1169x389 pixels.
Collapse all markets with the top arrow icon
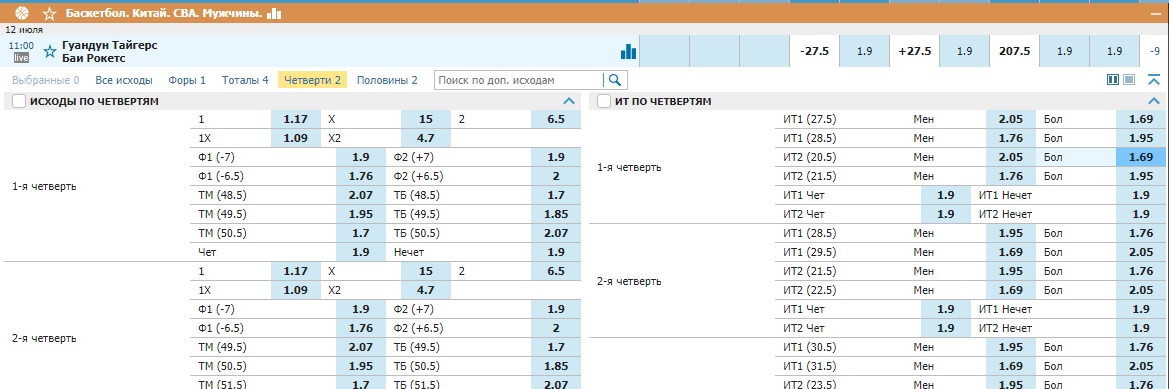pyautogui.click(x=1153, y=80)
